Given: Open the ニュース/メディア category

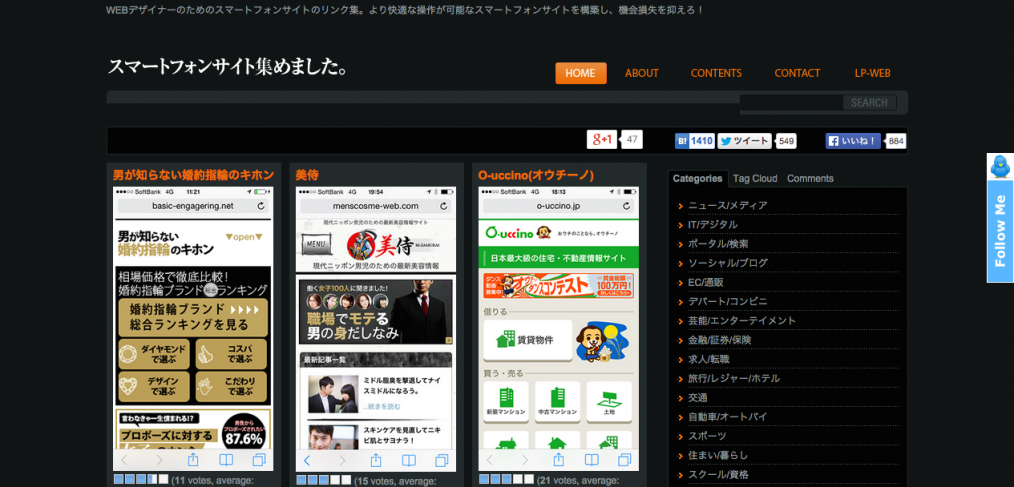Looking at the screenshot, I should [728, 206].
